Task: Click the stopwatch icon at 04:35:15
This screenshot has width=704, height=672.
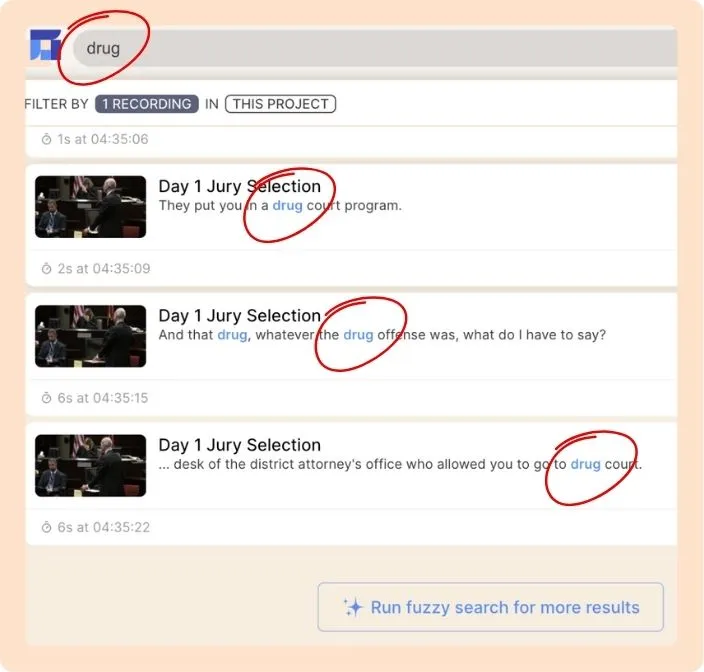Action: (x=46, y=398)
